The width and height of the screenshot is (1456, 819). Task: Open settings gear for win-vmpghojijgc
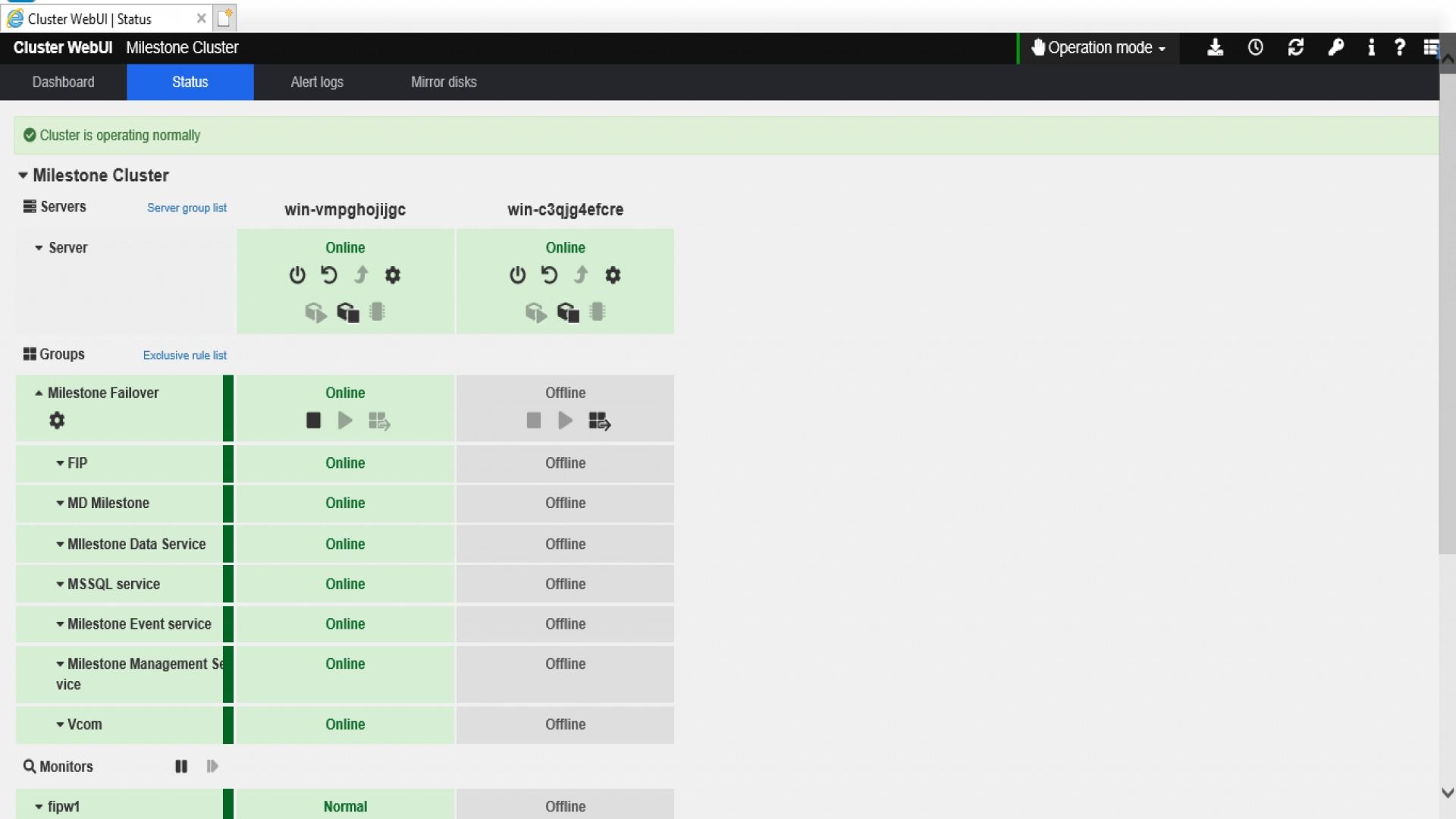(392, 275)
